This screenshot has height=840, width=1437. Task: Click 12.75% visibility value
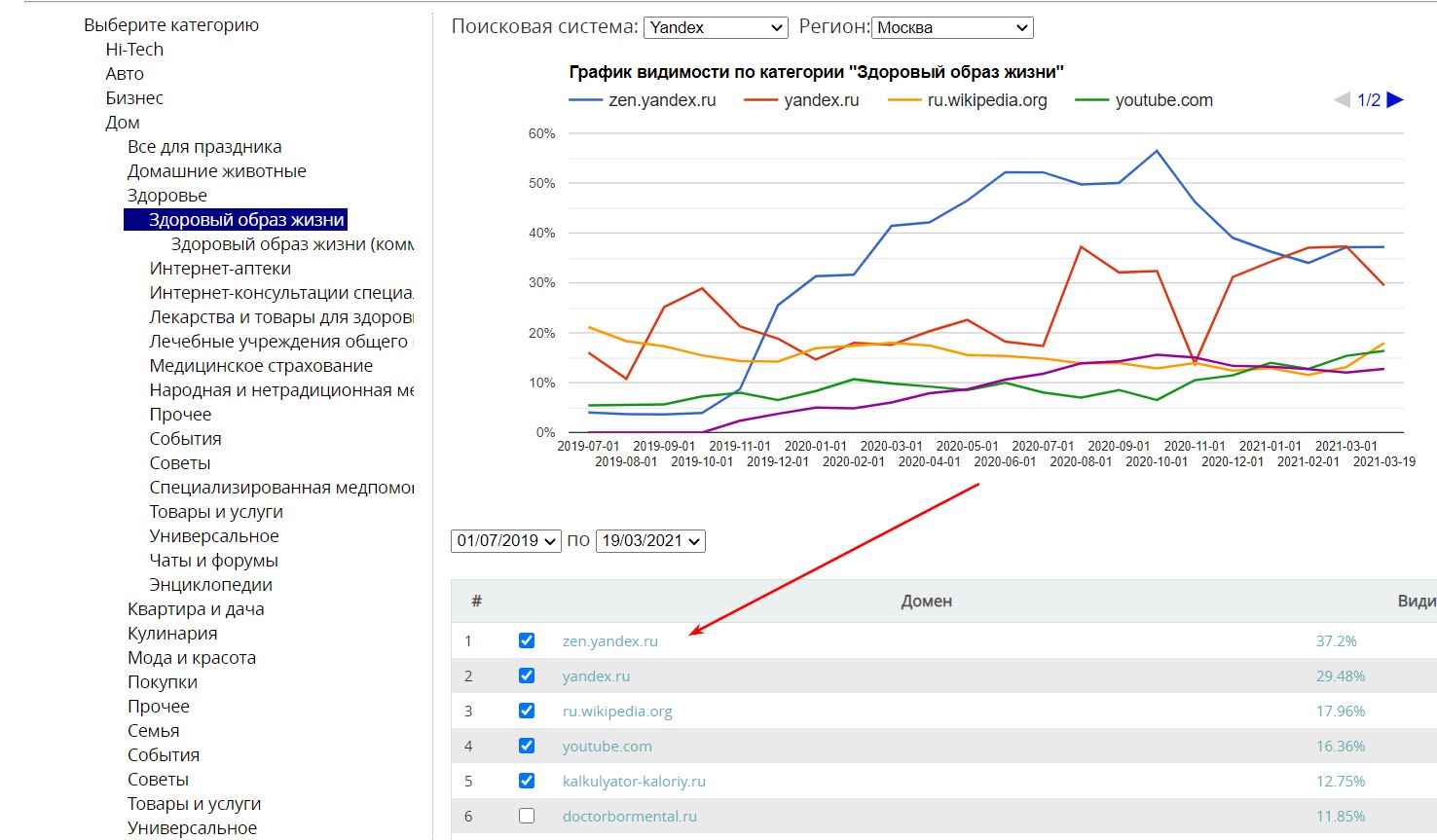coord(1341,781)
